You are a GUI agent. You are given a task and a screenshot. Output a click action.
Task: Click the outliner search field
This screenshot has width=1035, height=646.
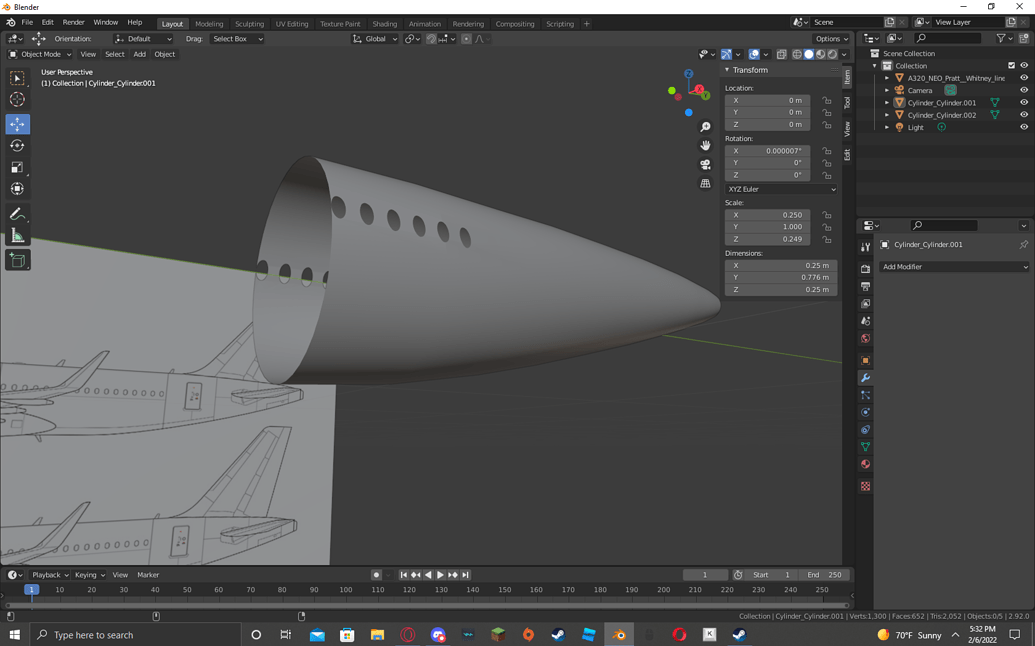tap(947, 38)
